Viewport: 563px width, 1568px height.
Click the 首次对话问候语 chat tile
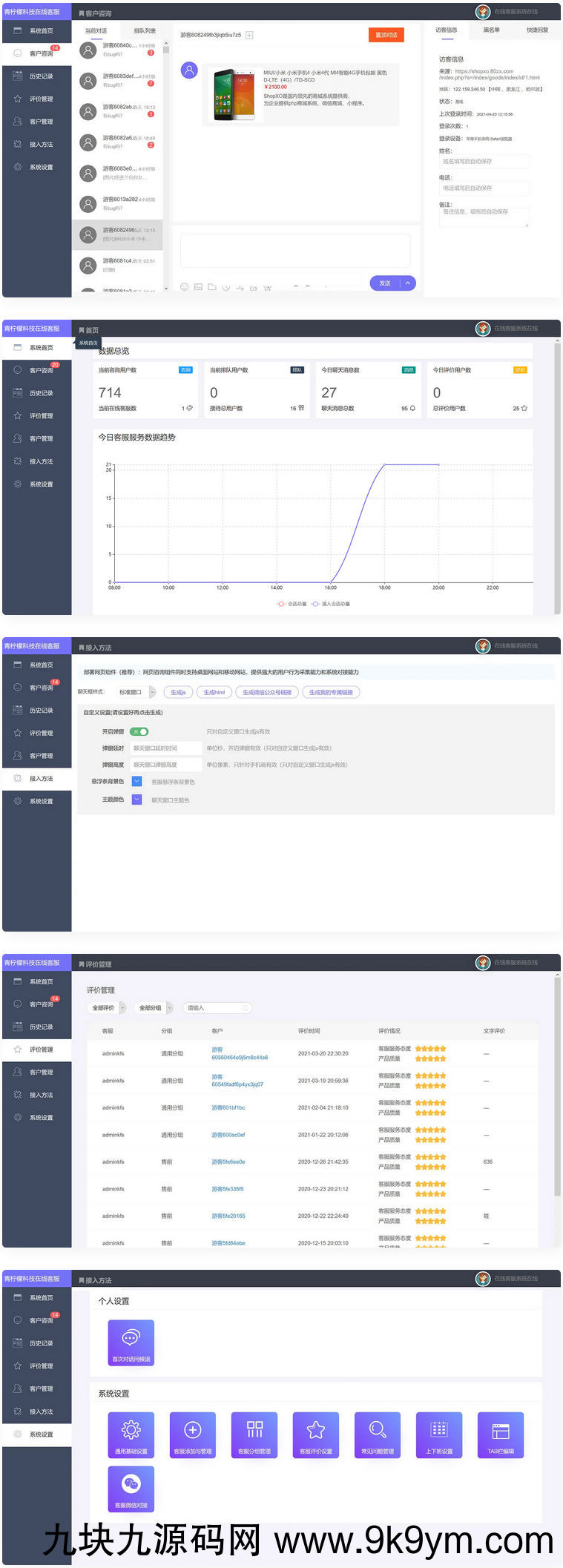[131, 1342]
